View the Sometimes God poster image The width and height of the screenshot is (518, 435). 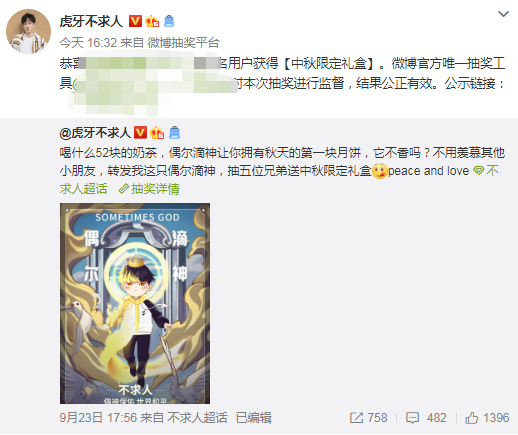click(135, 303)
